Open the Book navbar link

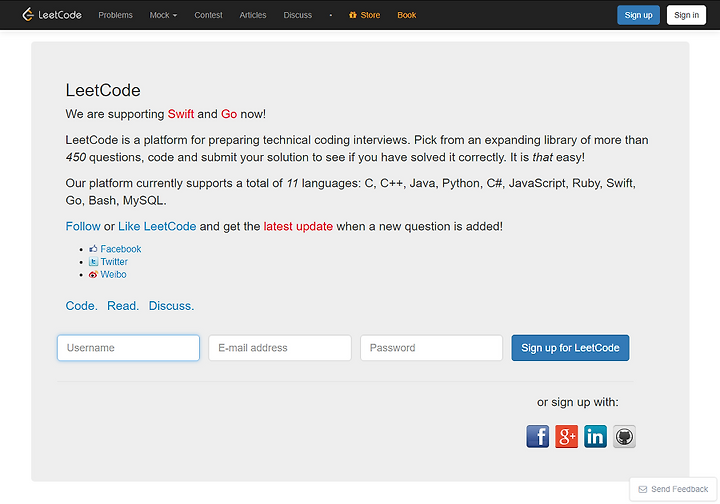point(406,15)
